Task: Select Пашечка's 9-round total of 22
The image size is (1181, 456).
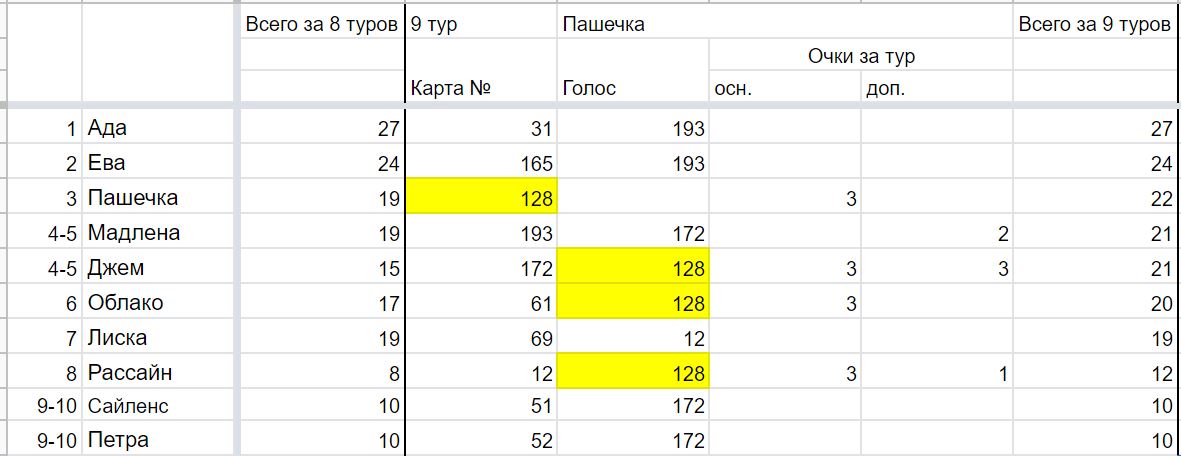Action: pos(1096,198)
